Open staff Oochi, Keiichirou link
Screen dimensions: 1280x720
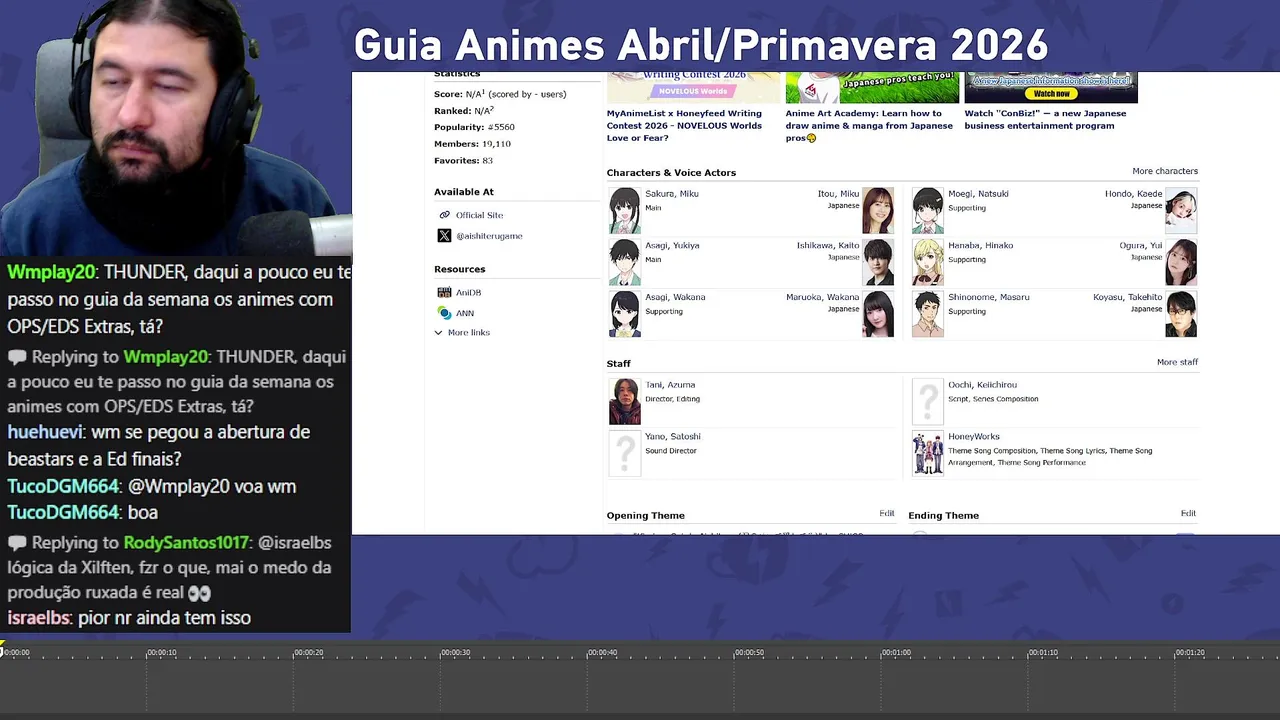pos(982,385)
